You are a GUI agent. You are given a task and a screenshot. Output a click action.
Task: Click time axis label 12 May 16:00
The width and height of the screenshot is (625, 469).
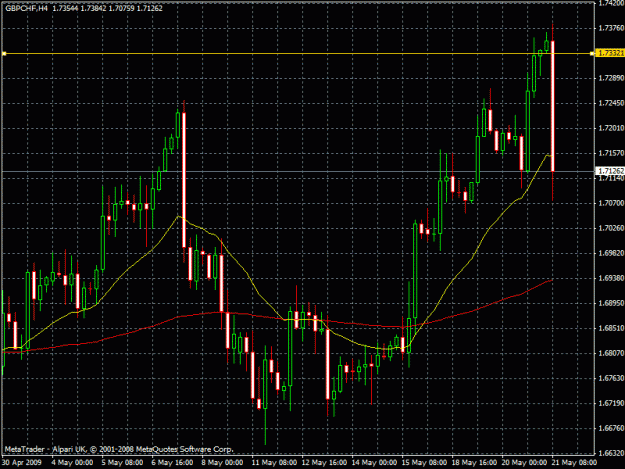pyautogui.click(x=324, y=463)
